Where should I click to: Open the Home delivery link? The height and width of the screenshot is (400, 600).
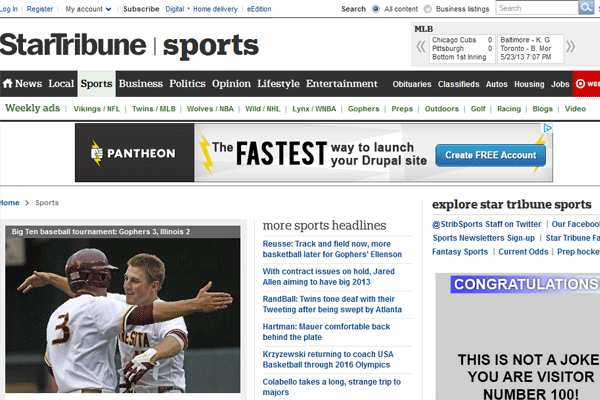pos(215,9)
